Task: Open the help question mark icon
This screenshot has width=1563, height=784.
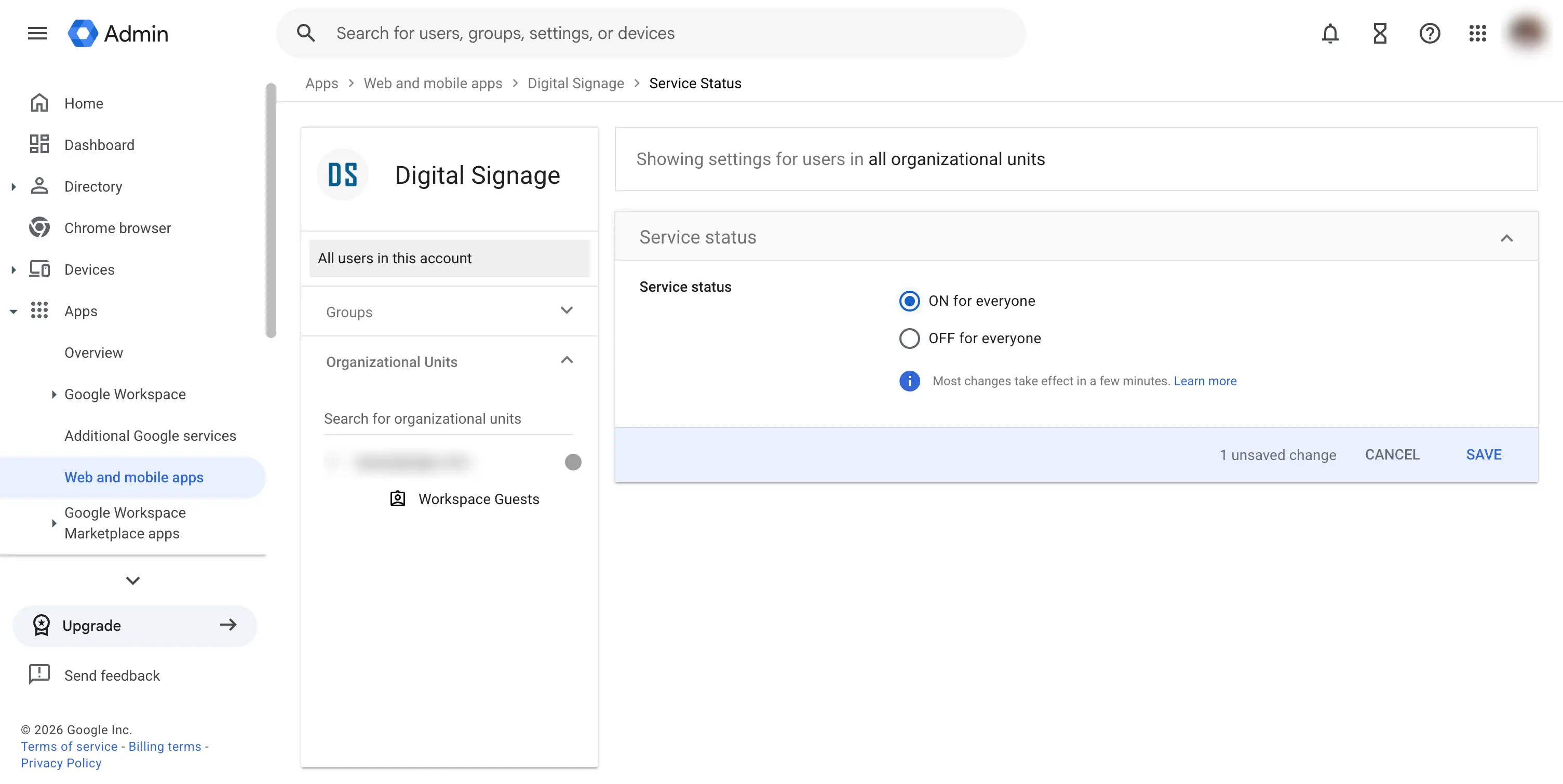Action: coord(1430,33)
